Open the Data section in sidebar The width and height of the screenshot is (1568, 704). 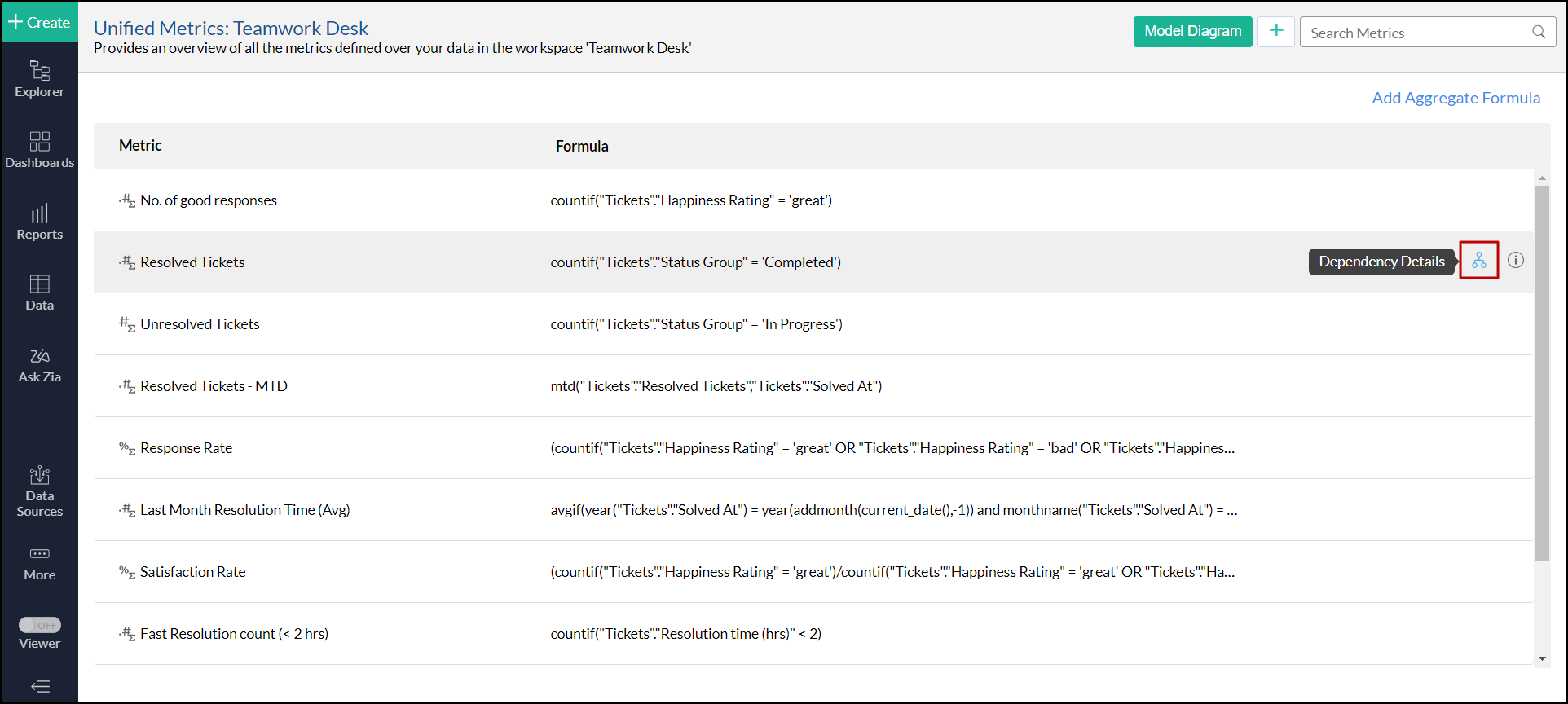click(39, 293)
